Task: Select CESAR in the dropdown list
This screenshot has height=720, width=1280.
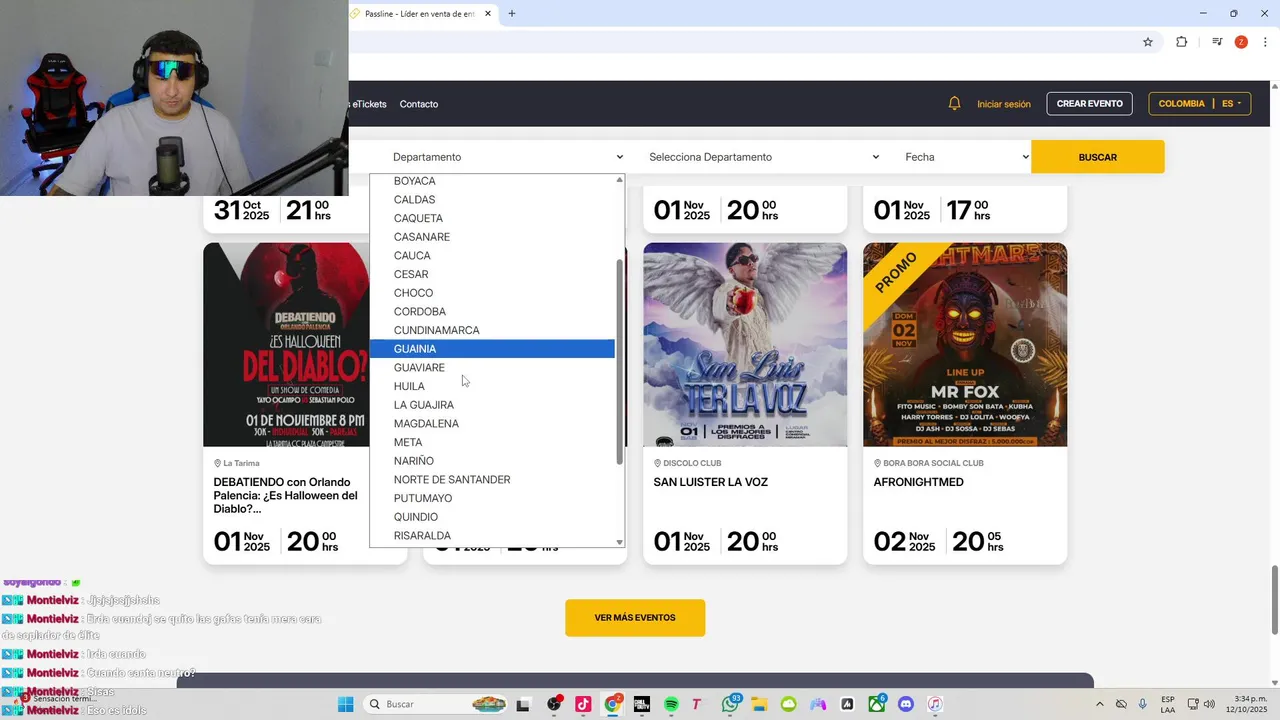Action: point(492,274)
